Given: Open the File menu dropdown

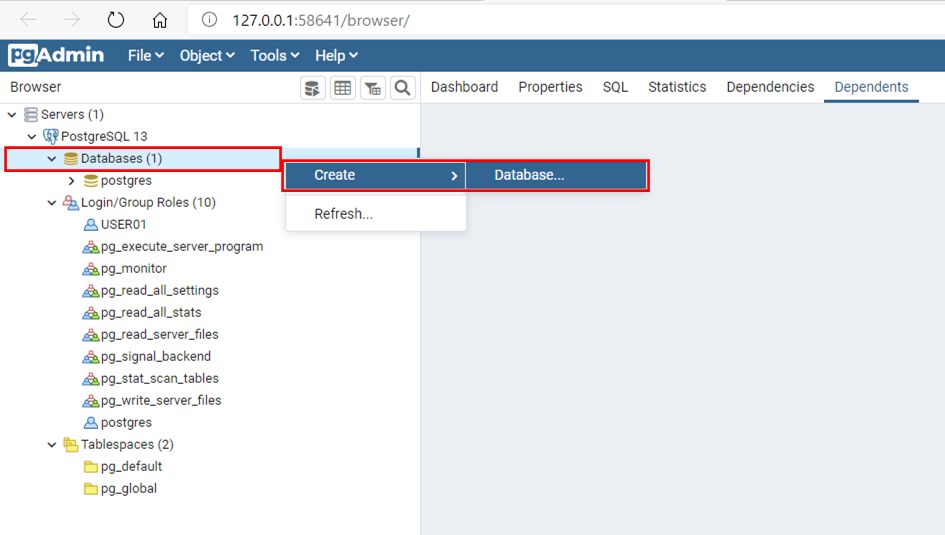Looking at the screenshot, I should point(145,56).
